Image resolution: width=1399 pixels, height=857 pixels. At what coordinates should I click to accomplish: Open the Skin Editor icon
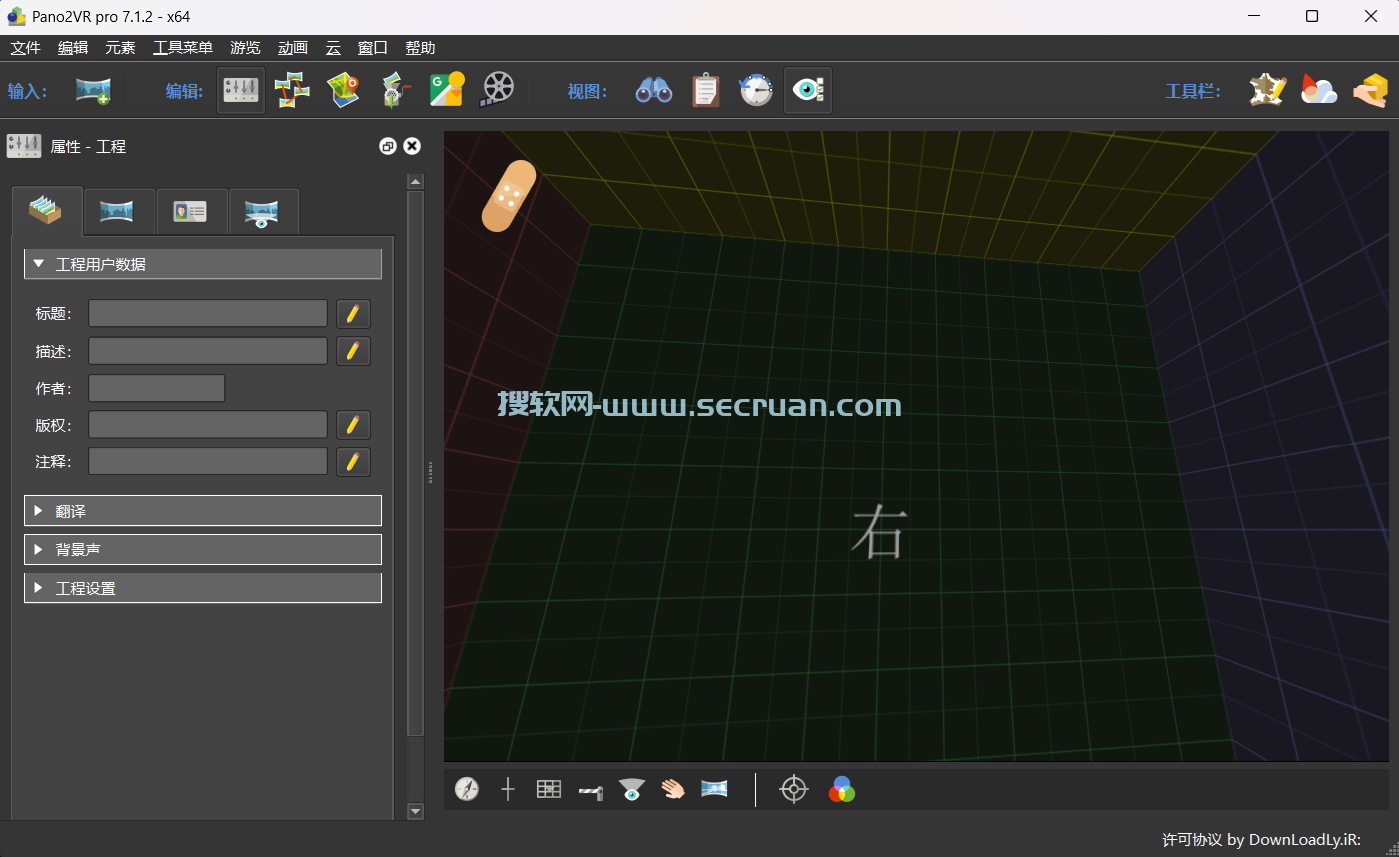[395, 91]
